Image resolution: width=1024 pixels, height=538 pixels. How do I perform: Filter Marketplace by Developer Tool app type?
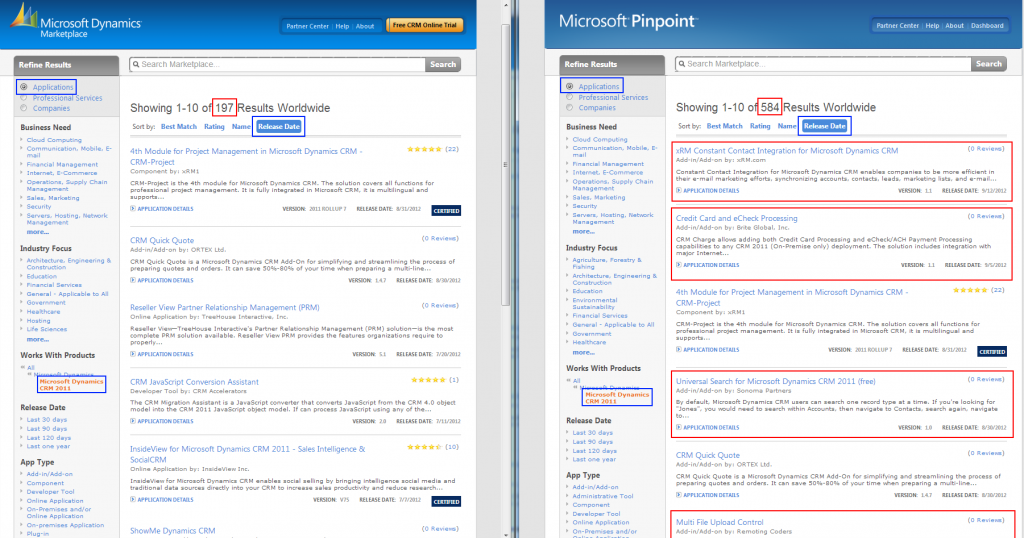50,492
